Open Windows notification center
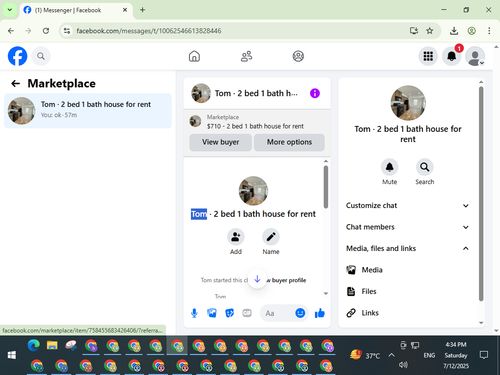Image resolution: width=500 pixels, height=375 pixels. [x=484, y=355]
